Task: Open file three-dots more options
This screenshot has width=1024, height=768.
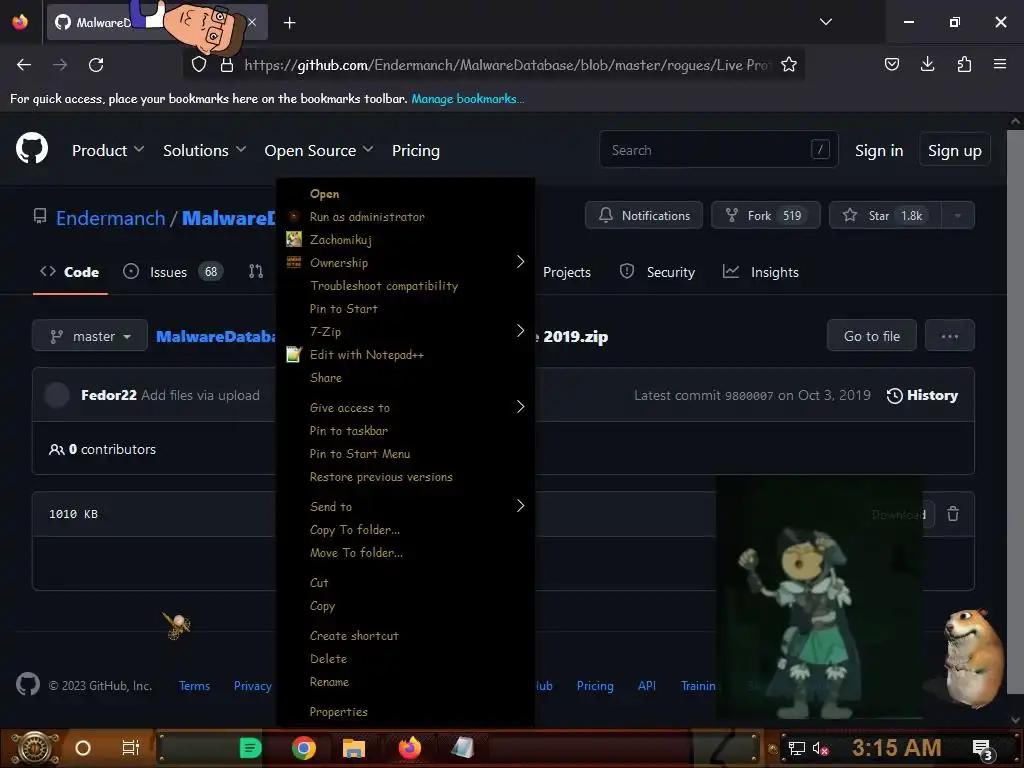Action: tap(950, 336)
